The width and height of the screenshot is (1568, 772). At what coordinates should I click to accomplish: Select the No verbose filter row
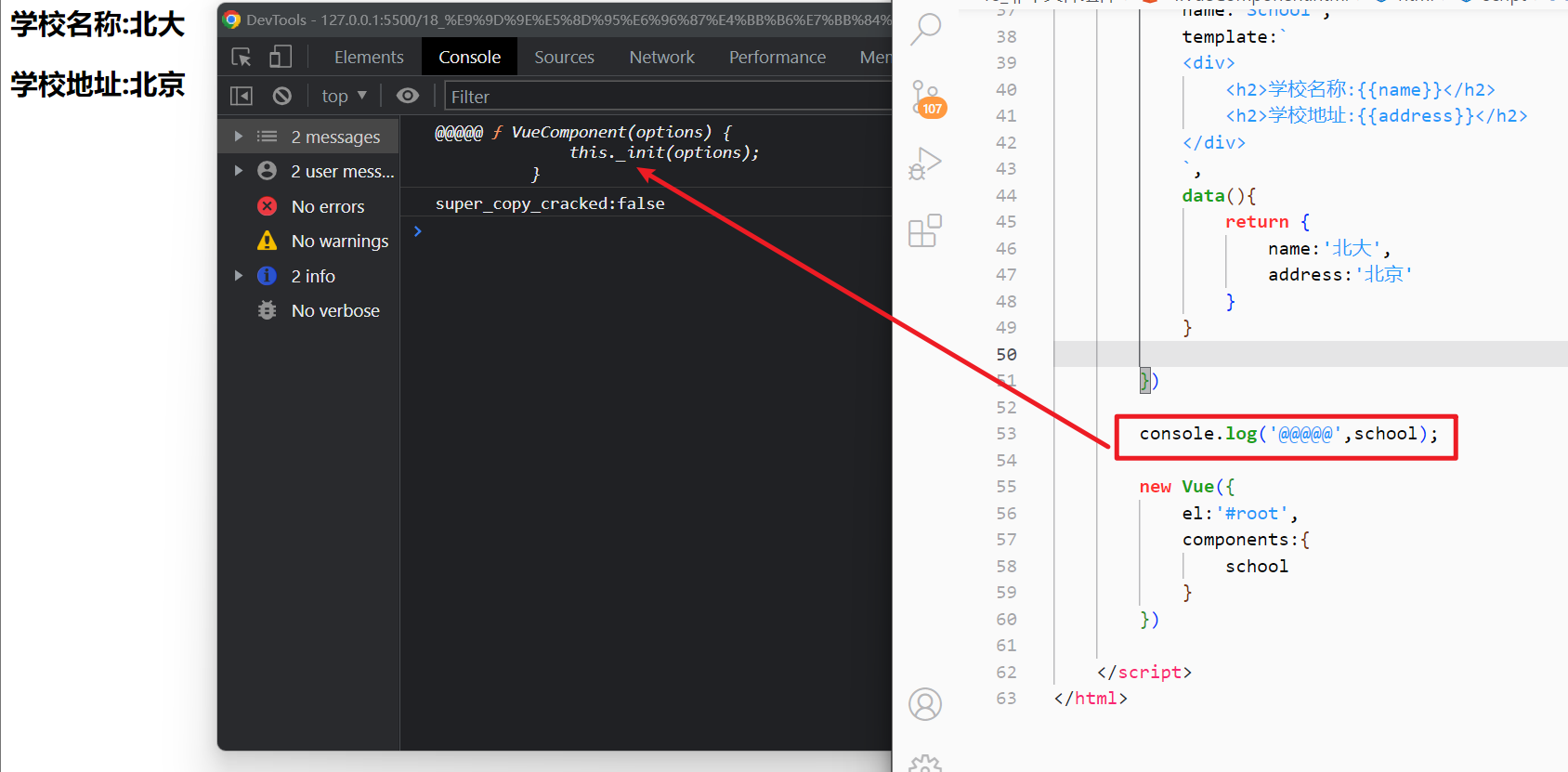point(309,310)
